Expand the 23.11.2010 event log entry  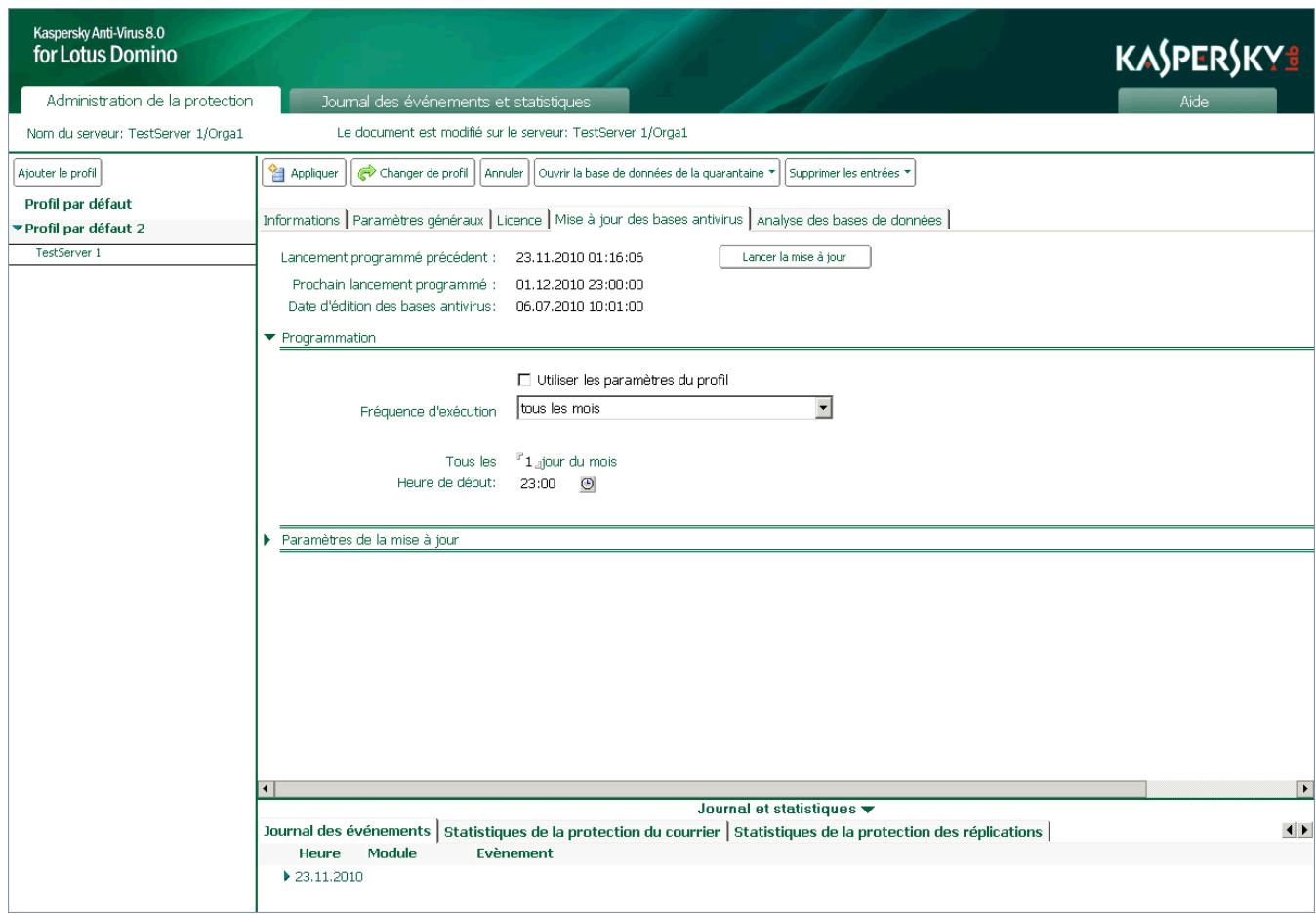coord(287,877)
